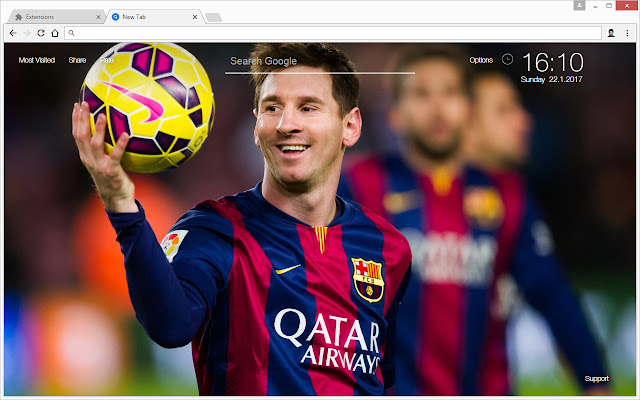The height and width of the screenshot is (400, 640).
Task: Open the home page icon
Action: click(55, 33)
